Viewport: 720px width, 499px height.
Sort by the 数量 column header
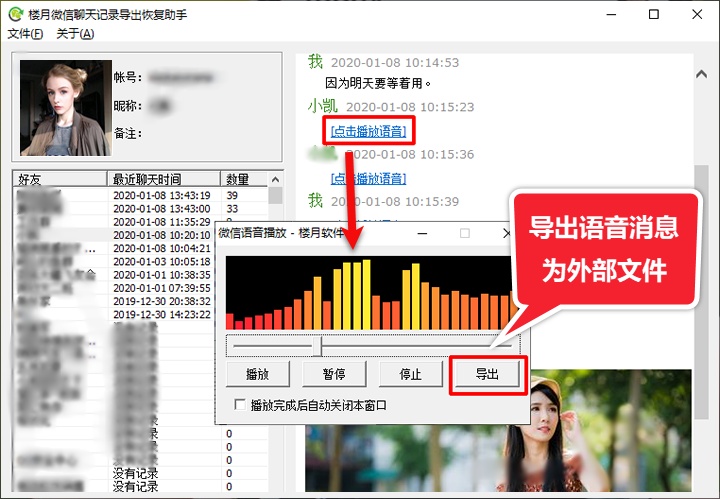click(x=244, y=179)
